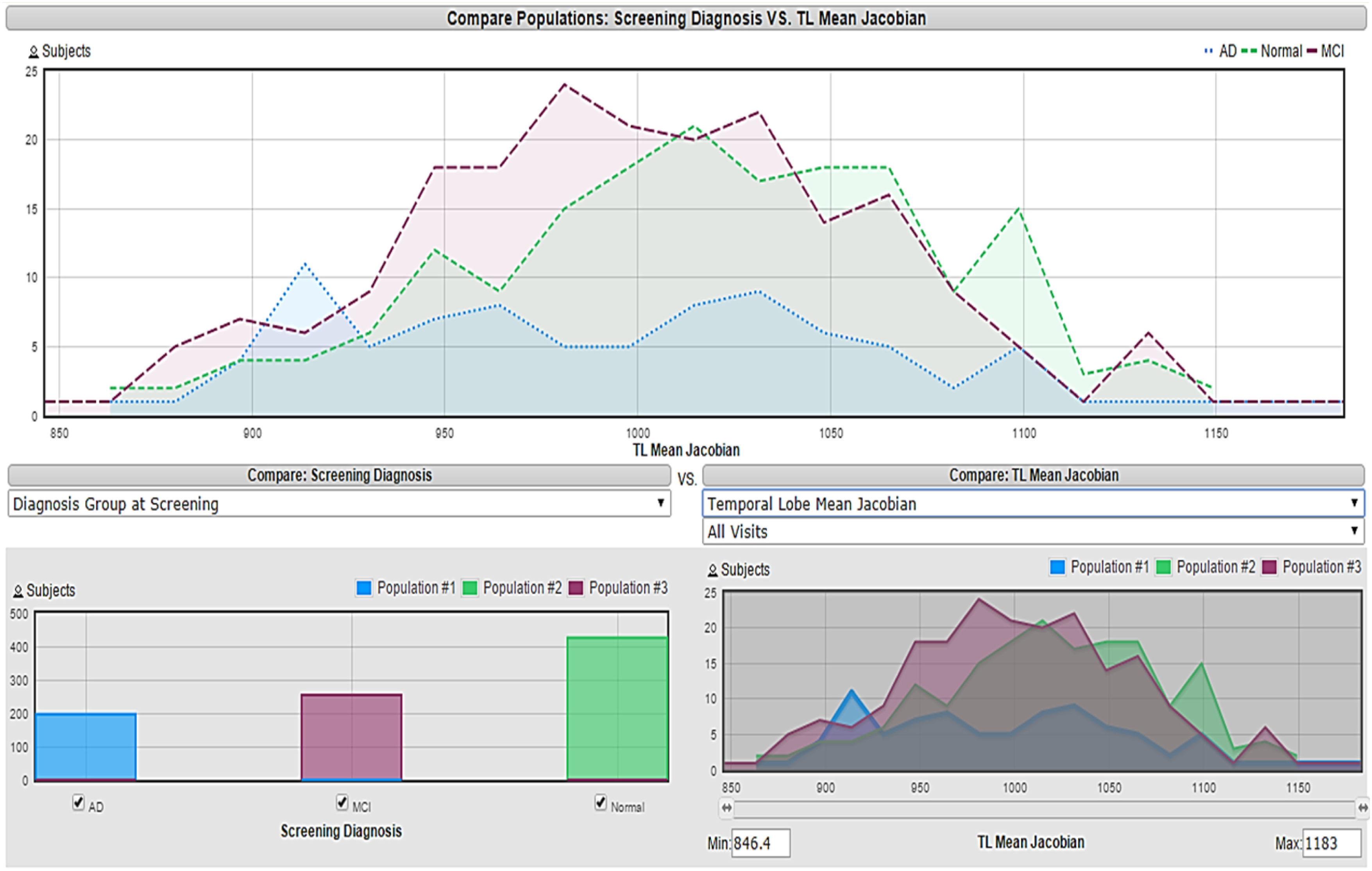
Task: Click the green Normal bar in bar chart
Action: click(x=617, y=708)
